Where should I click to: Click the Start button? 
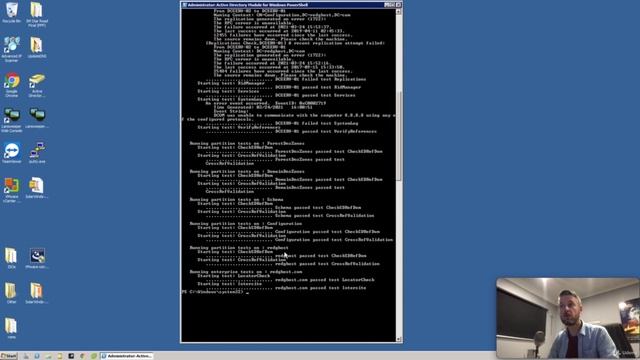[9, 356]
